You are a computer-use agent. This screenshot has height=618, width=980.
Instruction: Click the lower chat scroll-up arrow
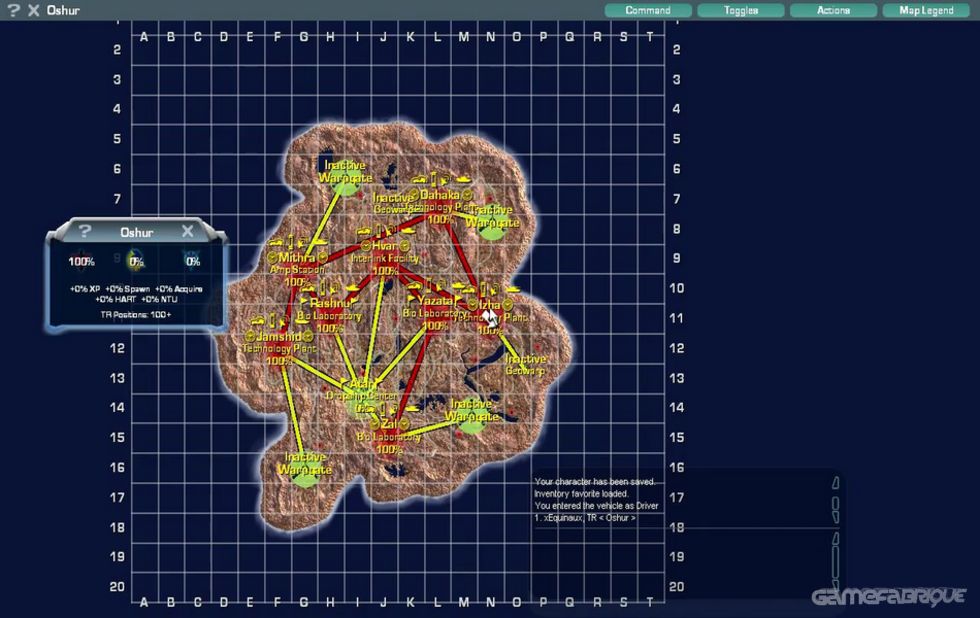pyautogui.click(x=836, y=539)
